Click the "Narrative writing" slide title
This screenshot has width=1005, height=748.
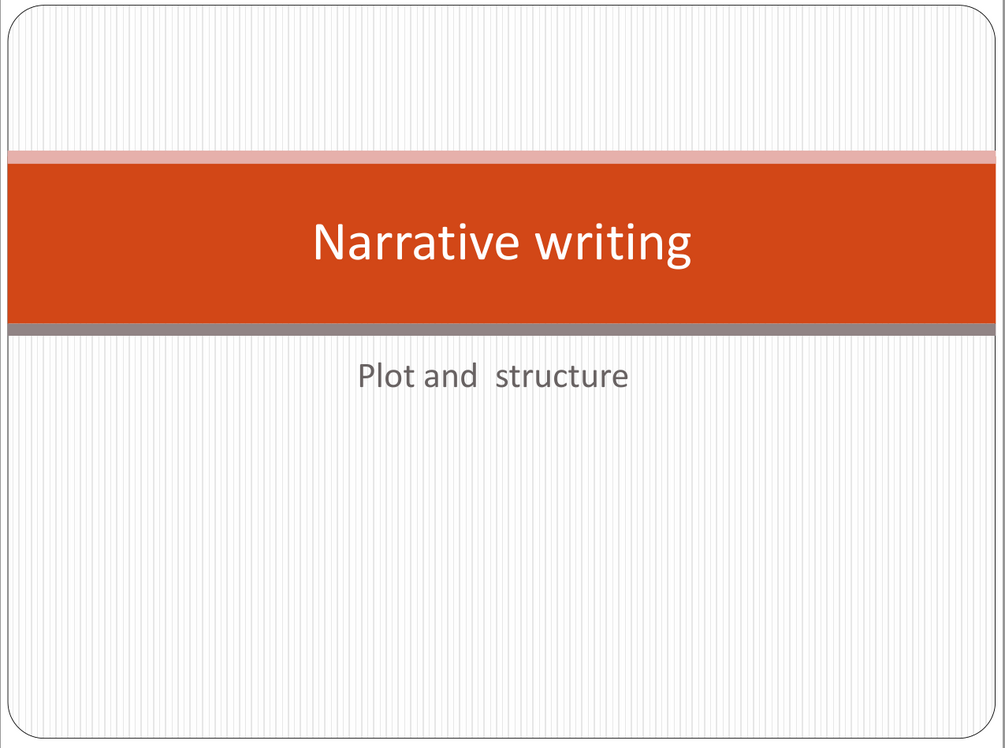pos(501,242)
